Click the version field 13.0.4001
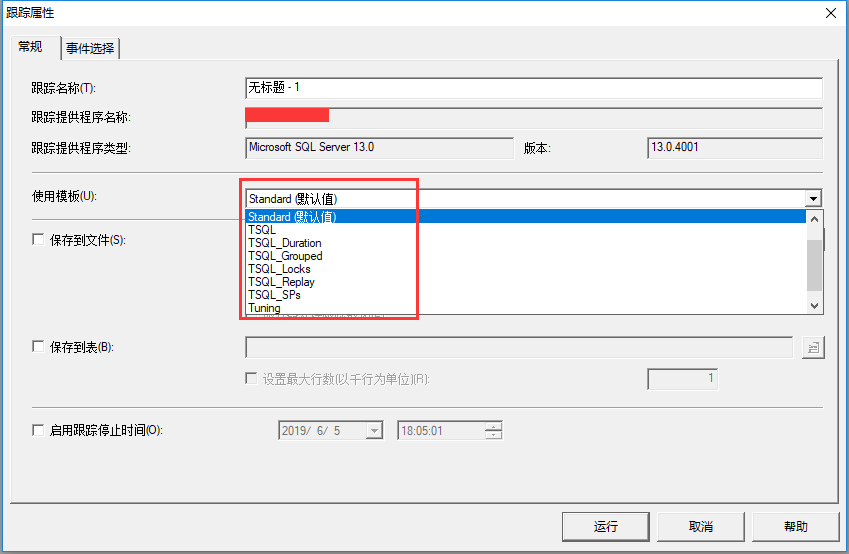Image resolution: width=849 pixels, height=554 pixels. pyautogui.click(x=735, y=148)
